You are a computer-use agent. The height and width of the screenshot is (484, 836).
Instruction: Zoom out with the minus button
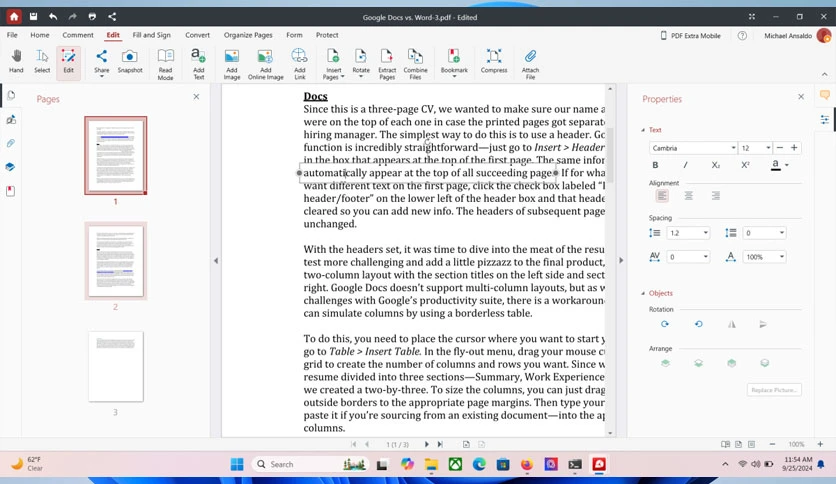click(x=772, y=444)
